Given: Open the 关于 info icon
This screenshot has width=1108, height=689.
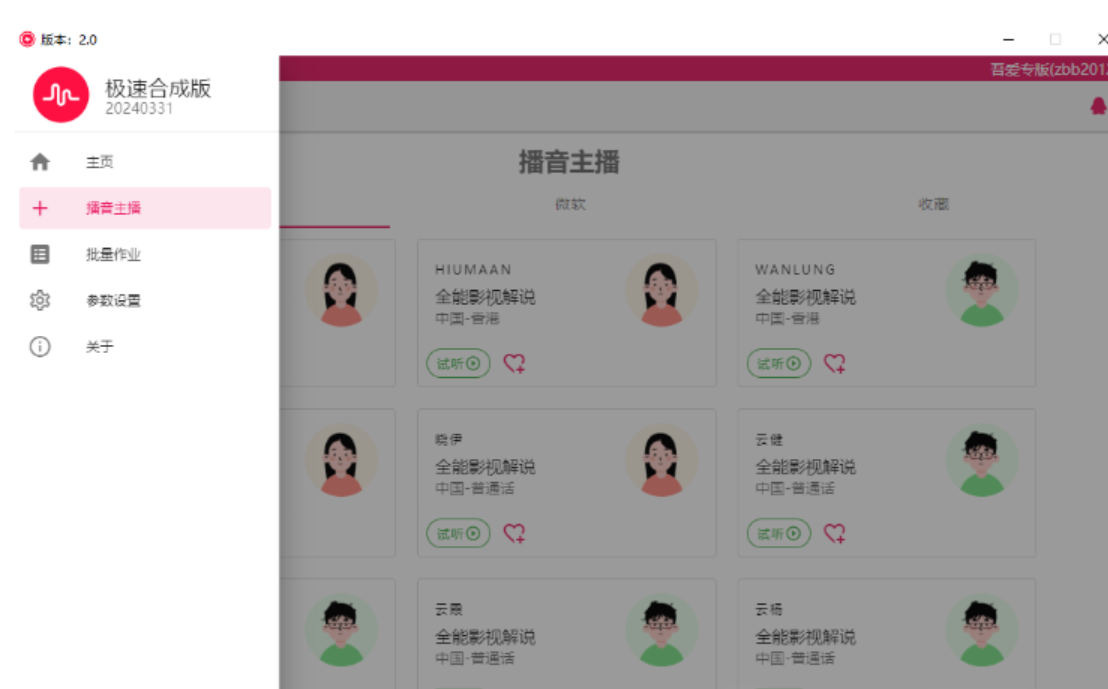Looking at the screenshot, I should pos(40,346).
